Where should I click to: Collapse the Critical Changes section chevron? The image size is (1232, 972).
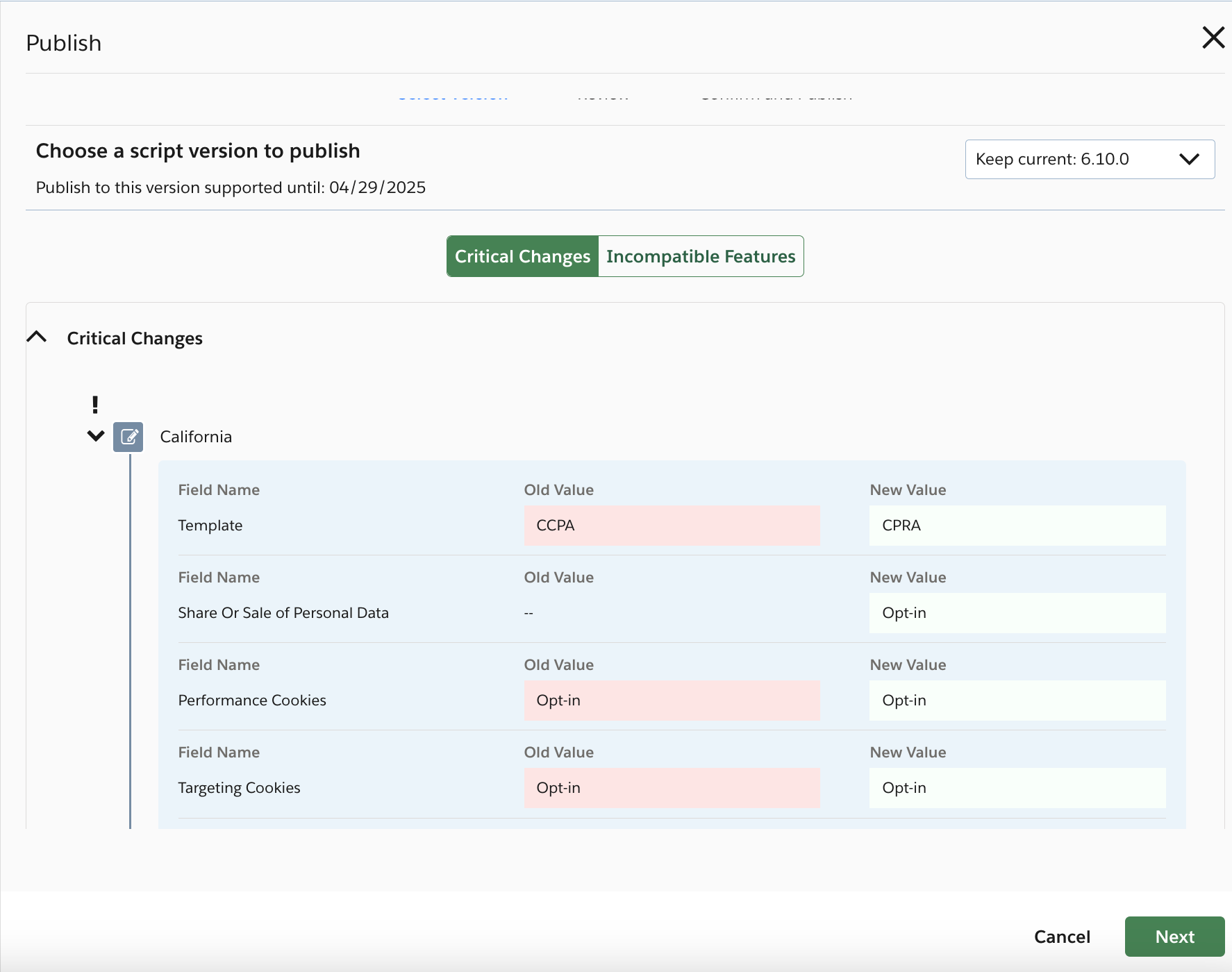37,337
